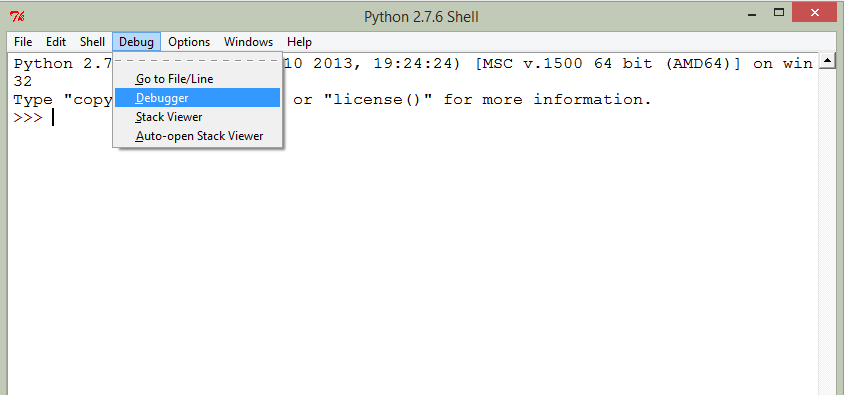The image size is (844, 395).
Task: Close the Python 2.7.6 Shell window
Action: pos(817,13)
